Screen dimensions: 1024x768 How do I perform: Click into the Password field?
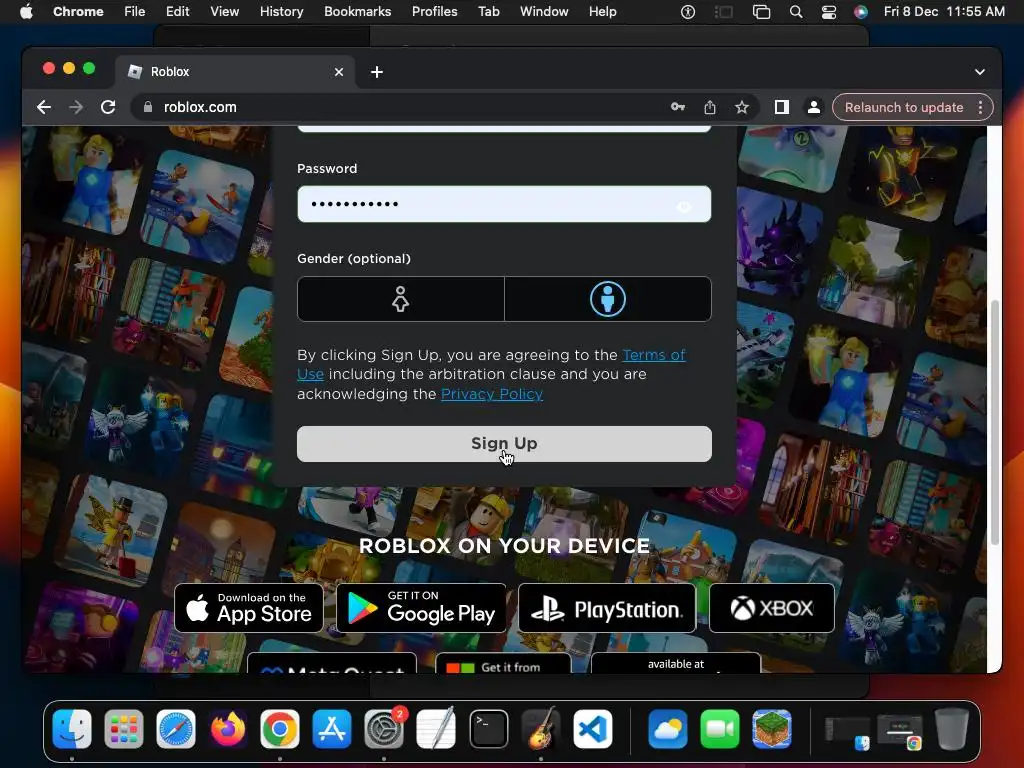[x=504, y=204]
